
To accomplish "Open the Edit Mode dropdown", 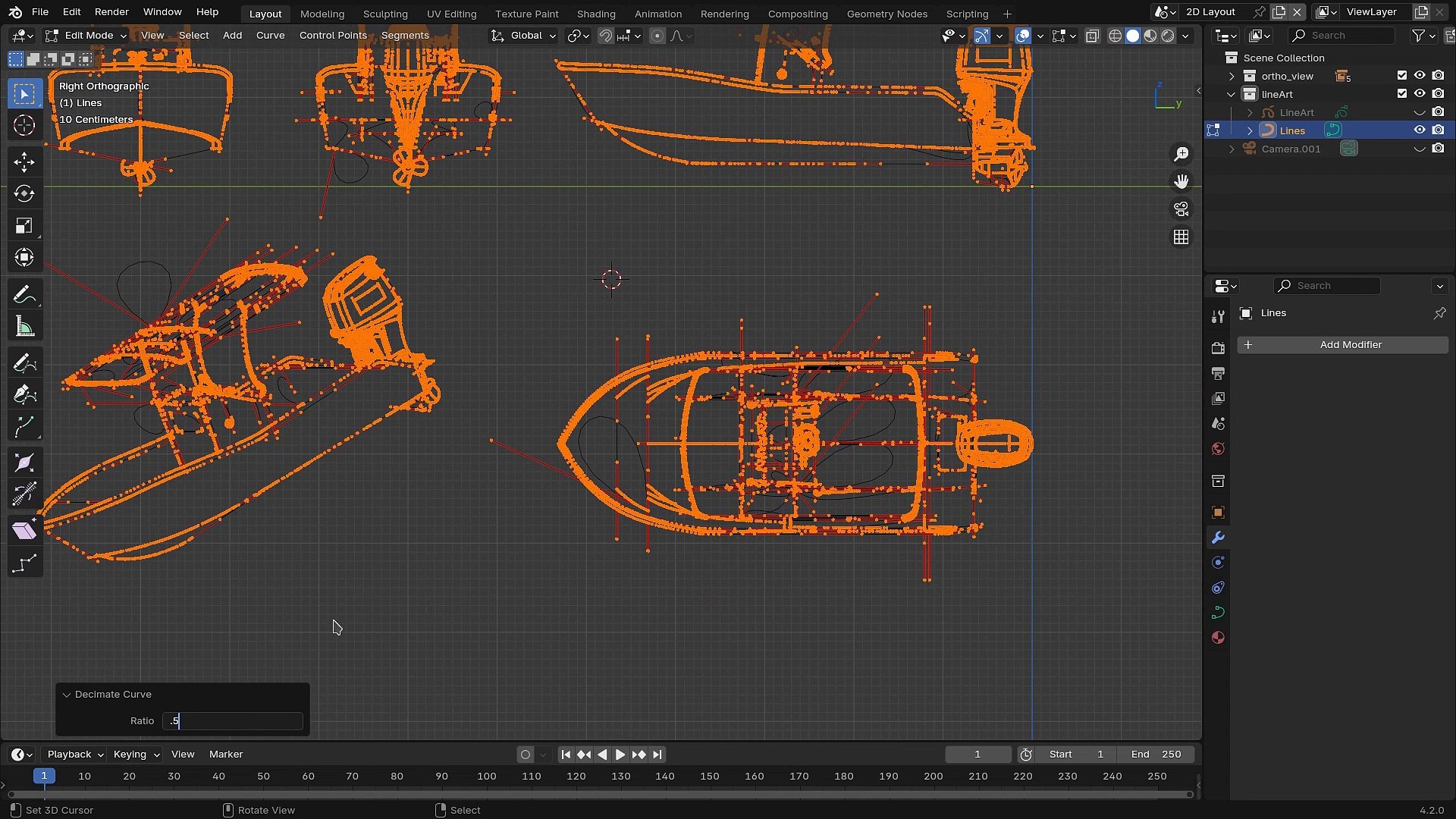I will pyautogui.click(x=86, y=36).
